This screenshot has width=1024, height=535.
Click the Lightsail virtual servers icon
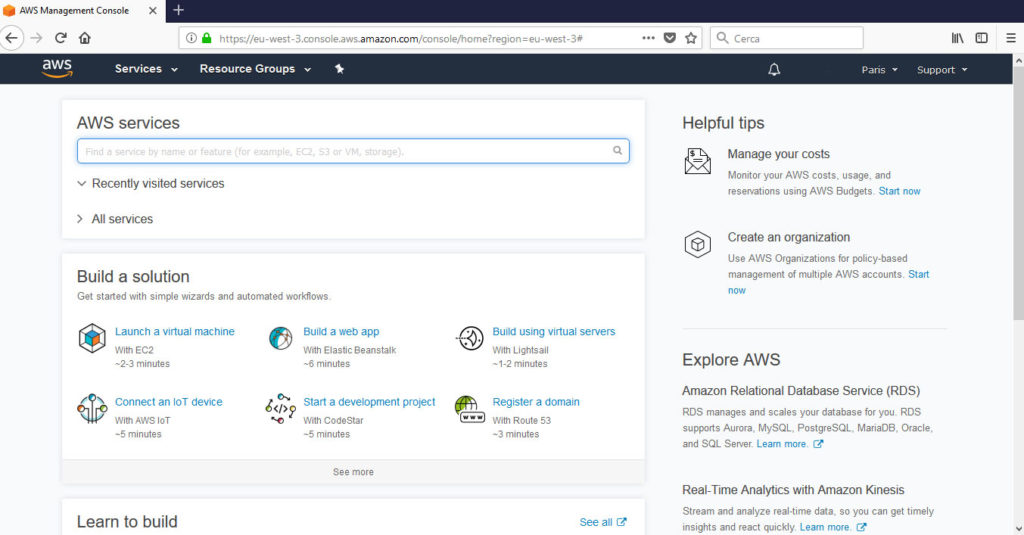[x=470, y=338]
